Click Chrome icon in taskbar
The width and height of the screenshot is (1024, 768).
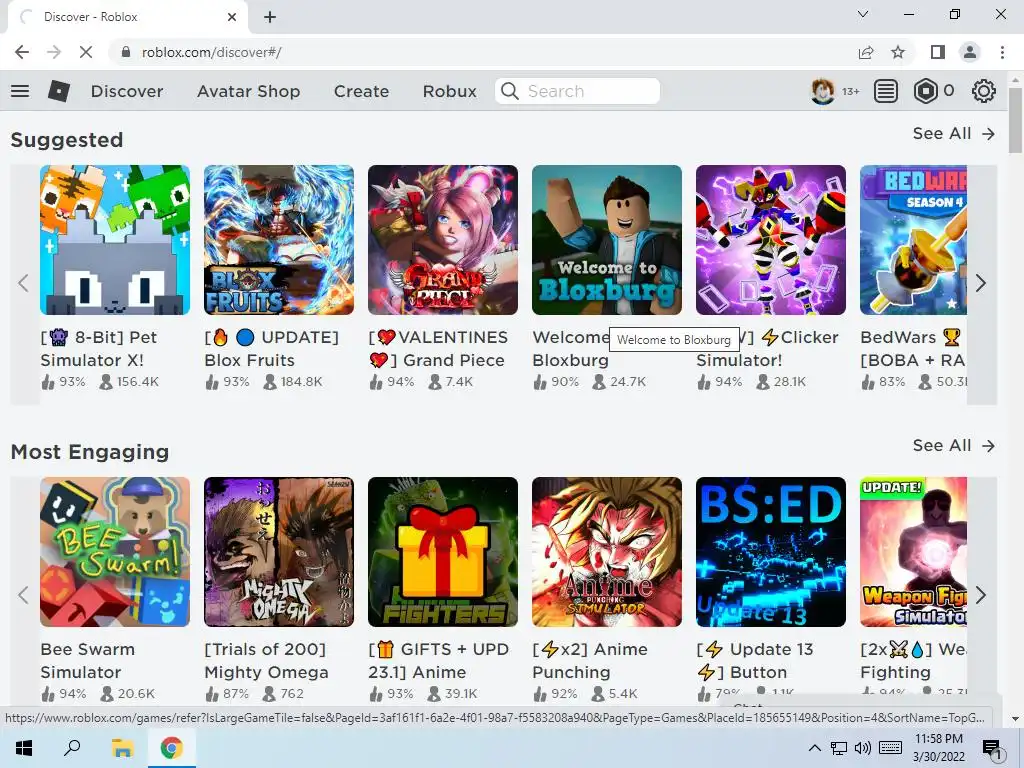click(x=172, y=748)
